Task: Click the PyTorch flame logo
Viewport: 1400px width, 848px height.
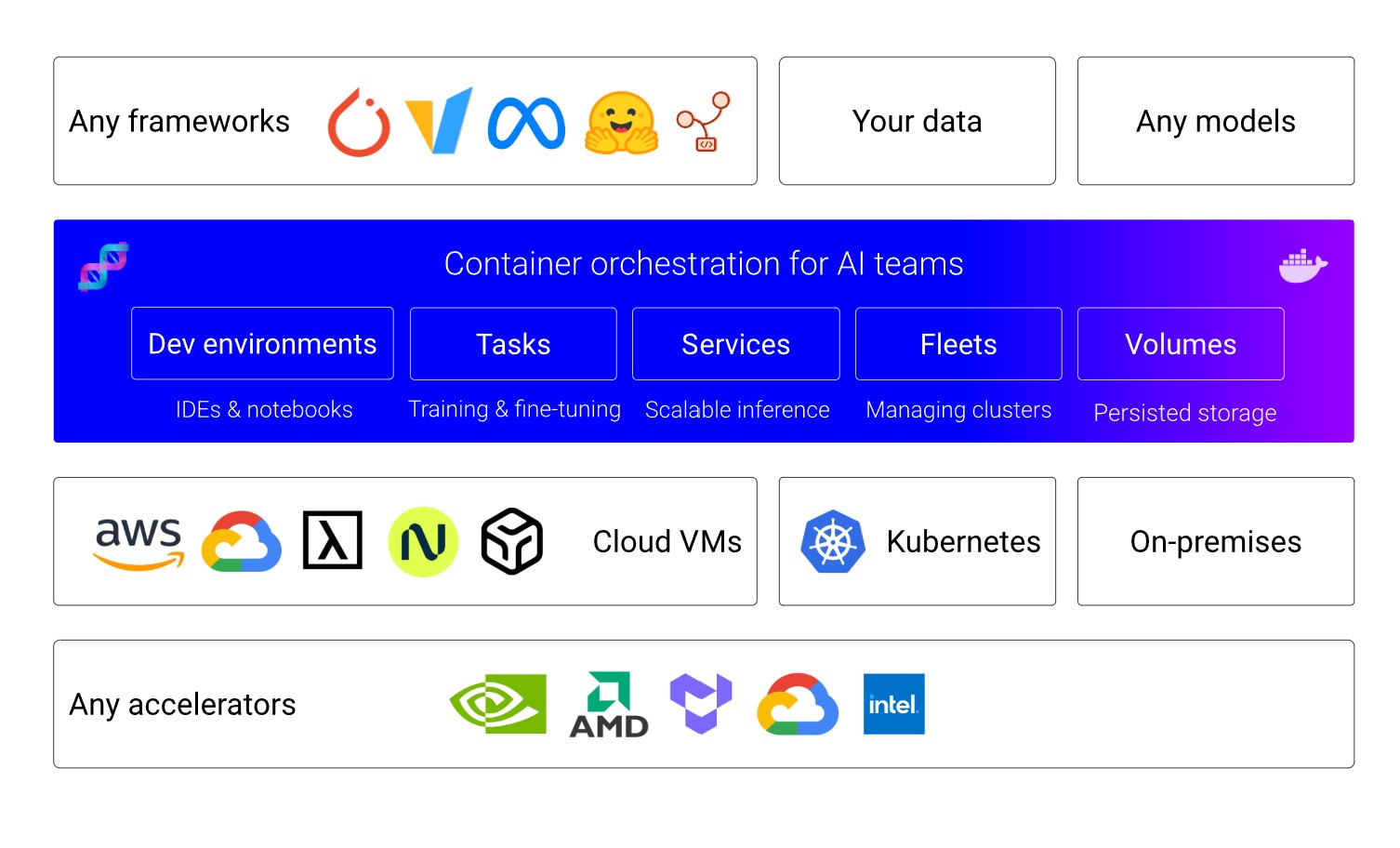Action: click(x=359, y=122)
